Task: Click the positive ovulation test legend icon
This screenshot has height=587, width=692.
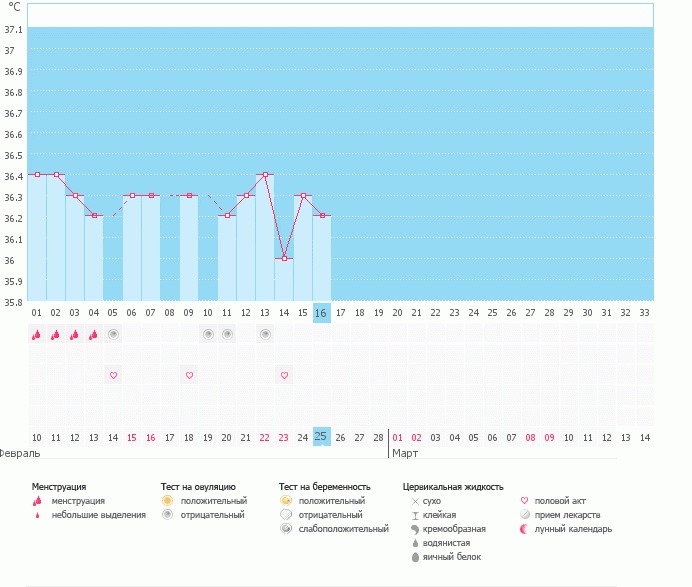Action: [168, 500]
